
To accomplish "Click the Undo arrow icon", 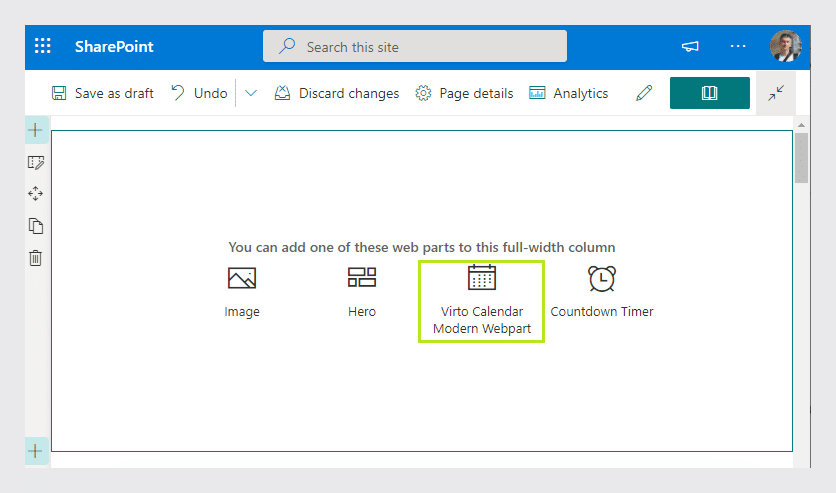I will click(178, 93).
